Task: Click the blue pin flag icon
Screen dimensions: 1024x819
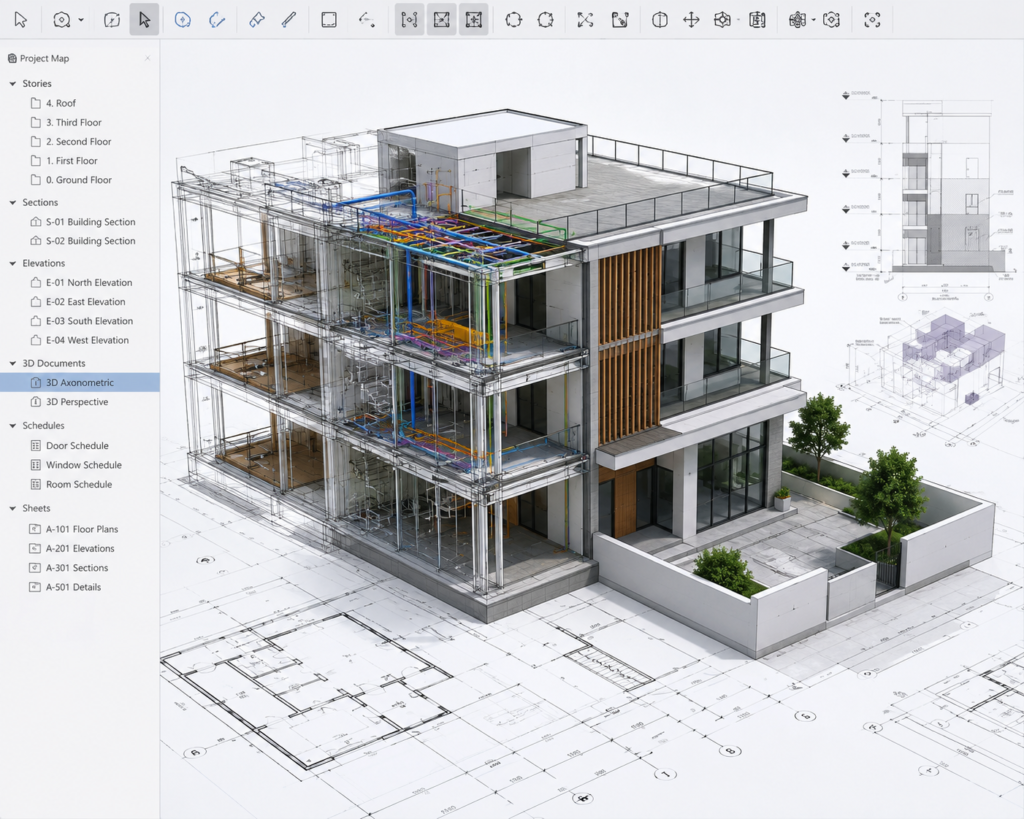Action: point(256,20)
